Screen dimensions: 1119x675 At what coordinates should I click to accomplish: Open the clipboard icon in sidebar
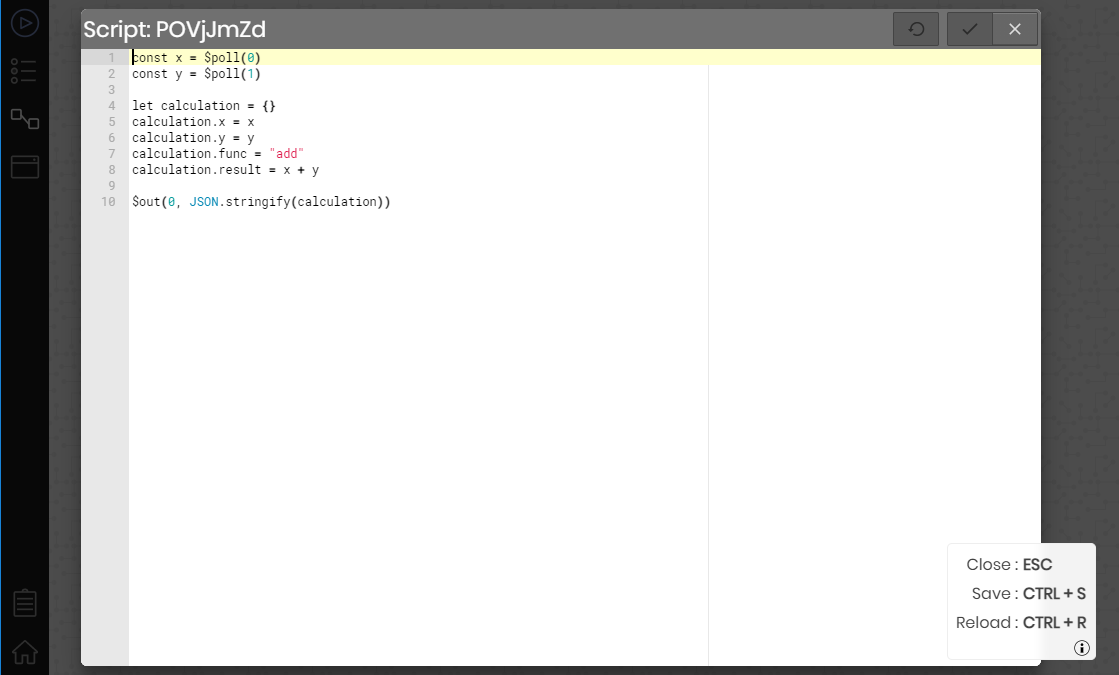tap(24, 603)
